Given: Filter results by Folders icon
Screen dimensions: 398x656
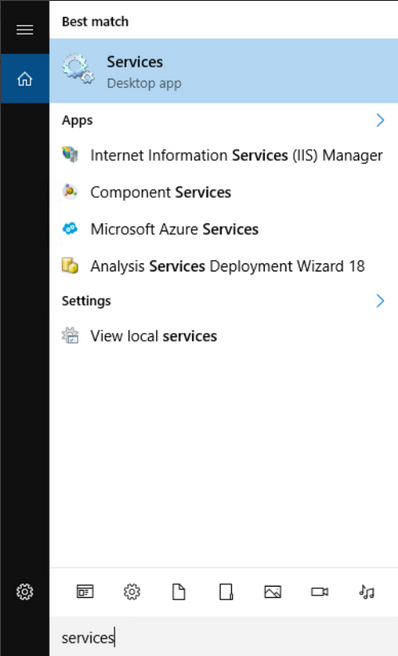Looking at the screenshot, I should coord(226,592).
